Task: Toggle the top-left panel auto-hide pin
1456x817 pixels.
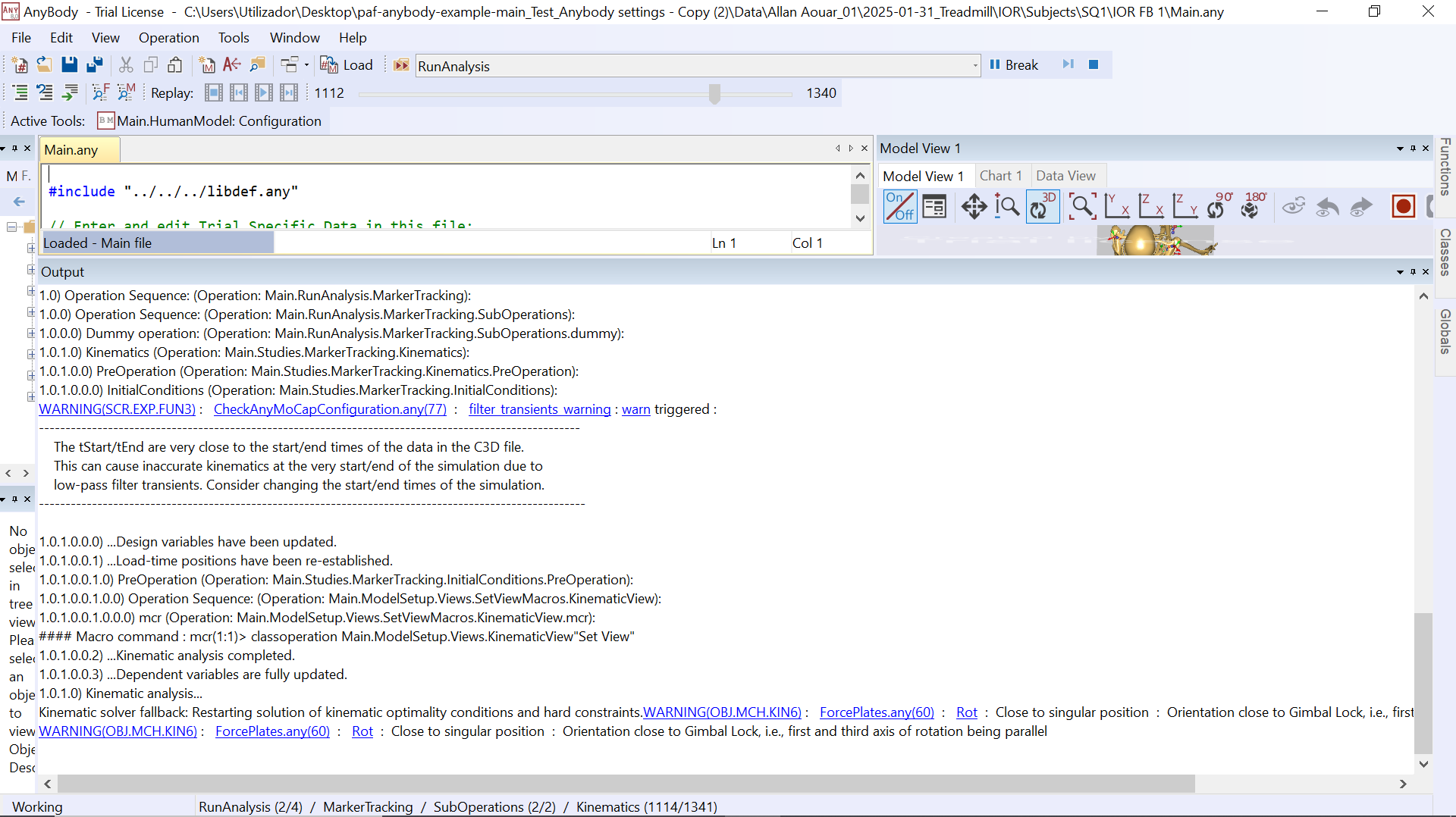Action: click(x=14, y=149)
